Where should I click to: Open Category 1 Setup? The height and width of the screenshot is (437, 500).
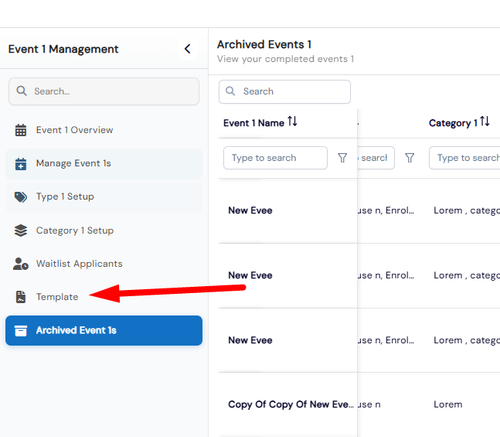(x=104, y=230)
